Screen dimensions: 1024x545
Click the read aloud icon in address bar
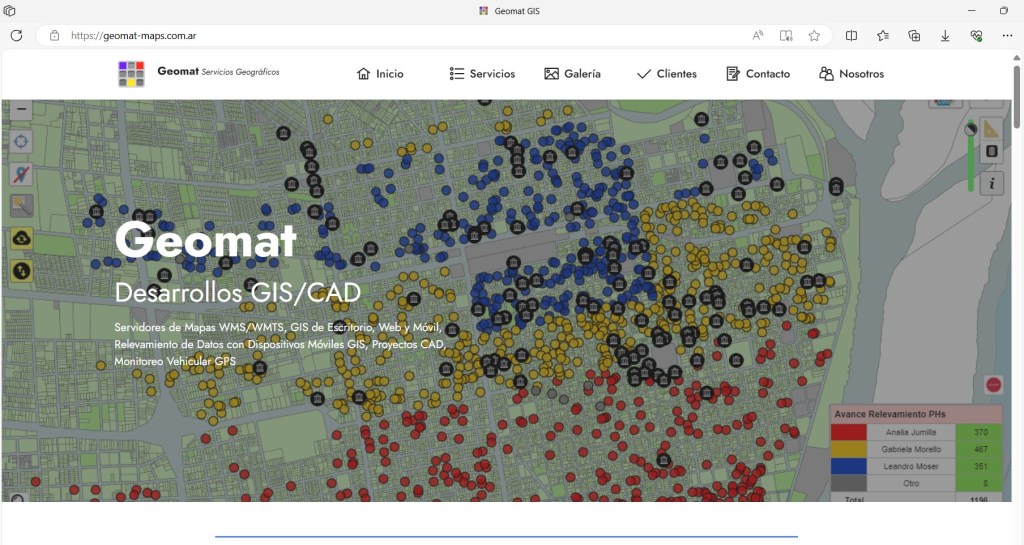click(758, 36)
